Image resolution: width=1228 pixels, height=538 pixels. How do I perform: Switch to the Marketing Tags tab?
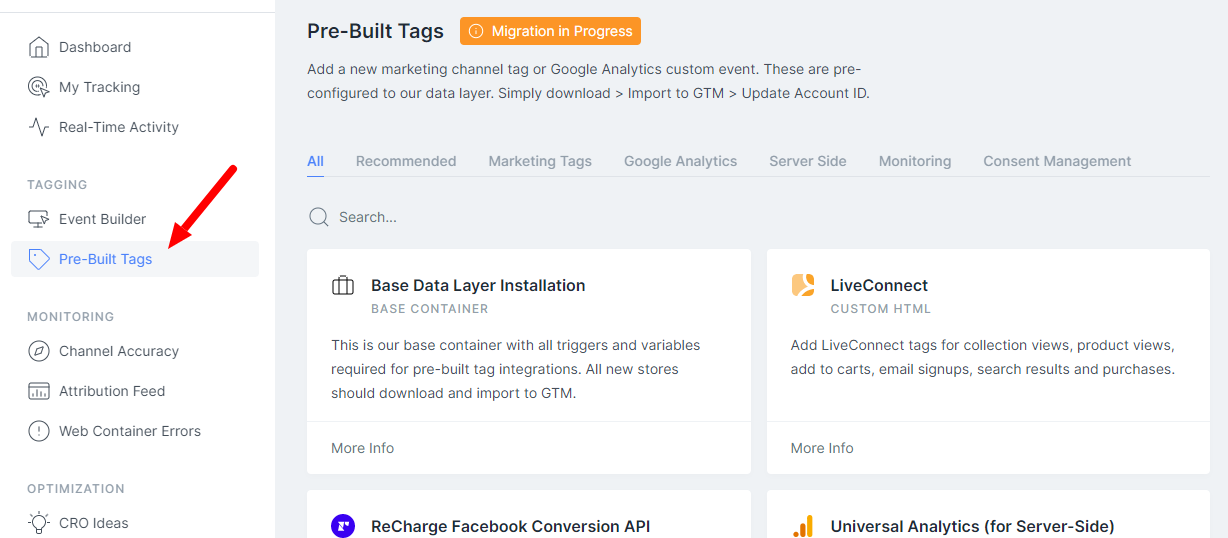click(540, 161)
